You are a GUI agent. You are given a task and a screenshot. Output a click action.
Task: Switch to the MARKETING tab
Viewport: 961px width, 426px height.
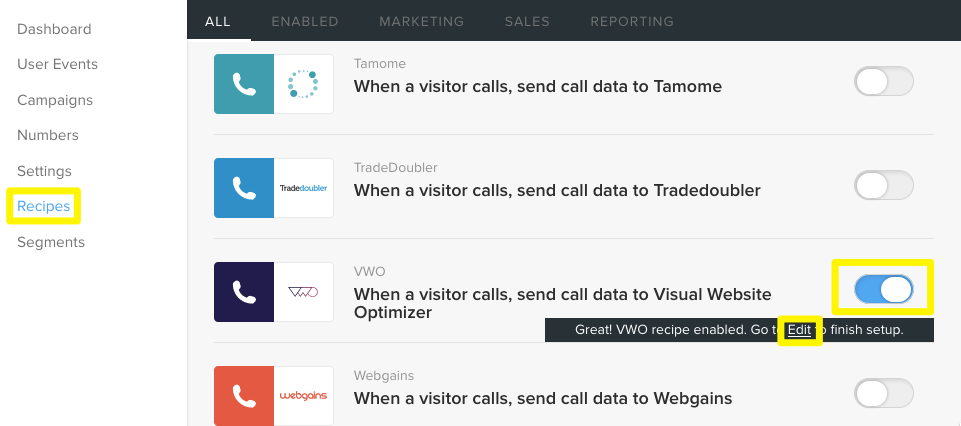(x=422, y=21)
